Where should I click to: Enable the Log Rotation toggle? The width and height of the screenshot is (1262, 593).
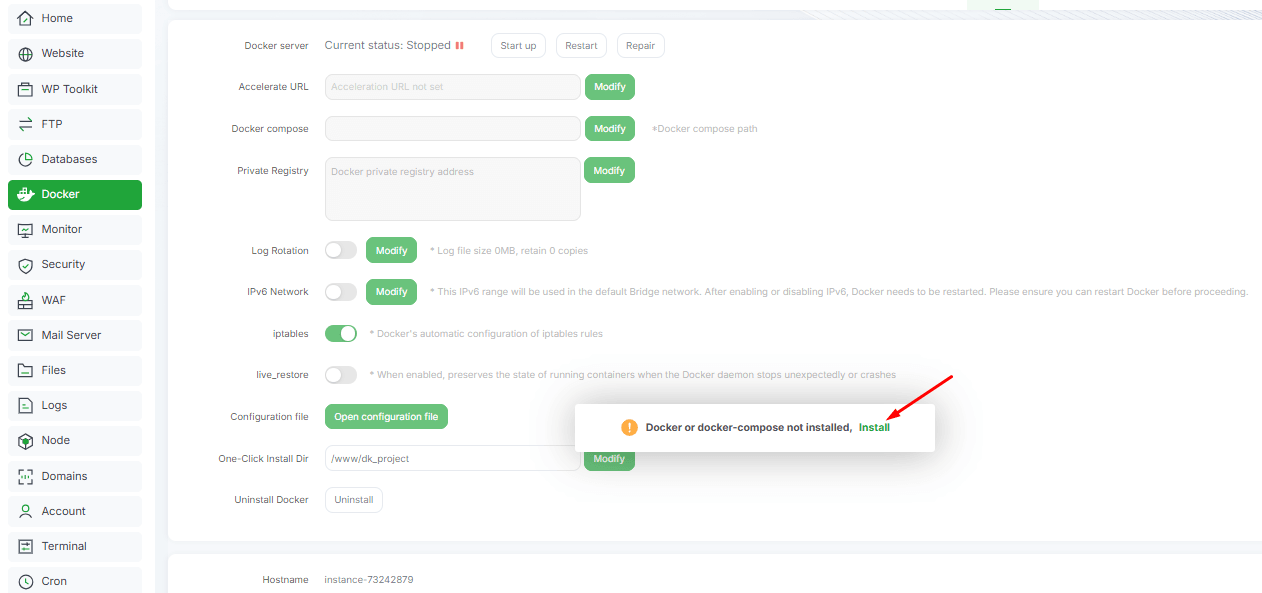pyautogui.click(x=341, y=250)
